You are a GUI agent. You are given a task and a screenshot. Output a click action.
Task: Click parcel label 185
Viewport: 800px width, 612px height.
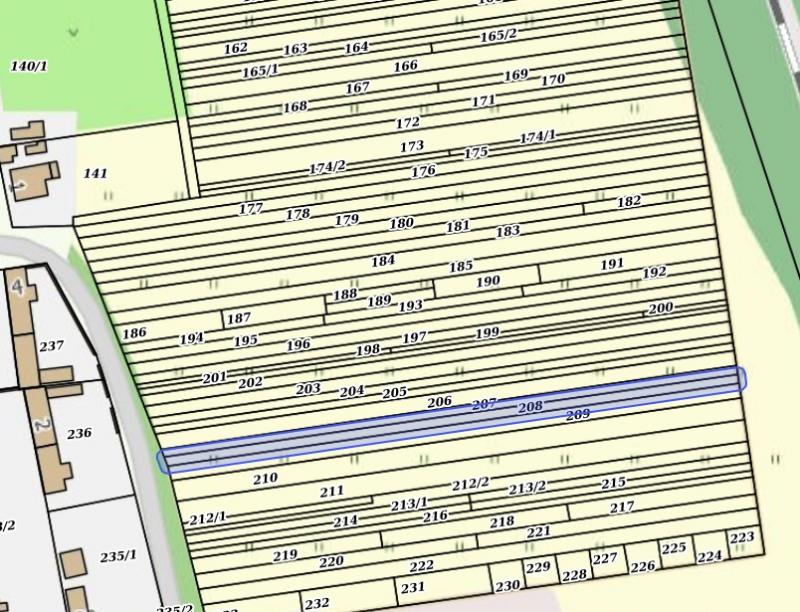coord(461,267)
